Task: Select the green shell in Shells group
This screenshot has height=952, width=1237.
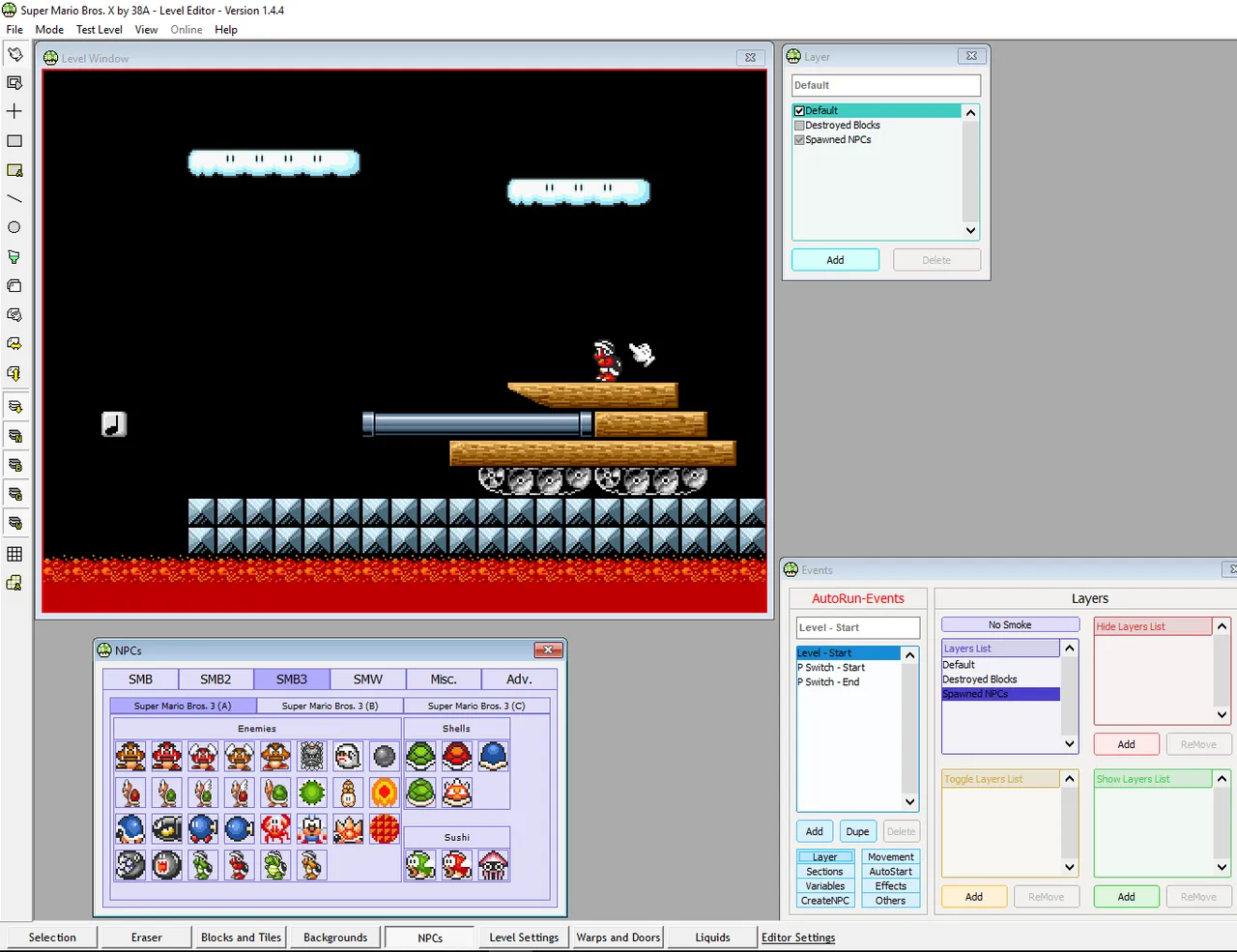Action: [x=420, y=756]
